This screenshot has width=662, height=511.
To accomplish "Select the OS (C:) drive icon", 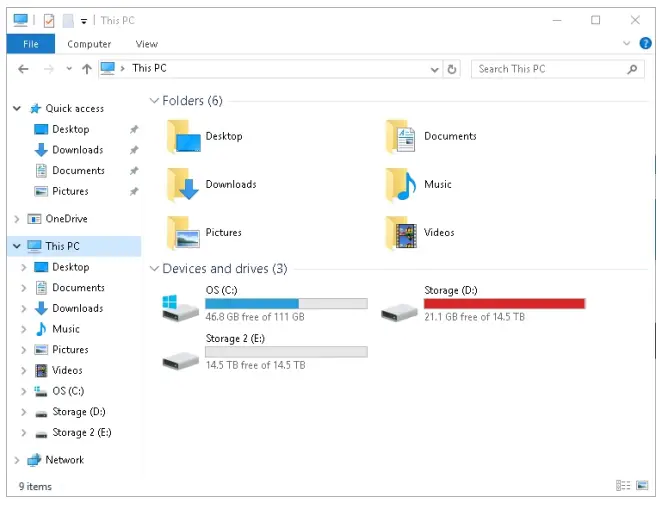I will click(180, 308).
